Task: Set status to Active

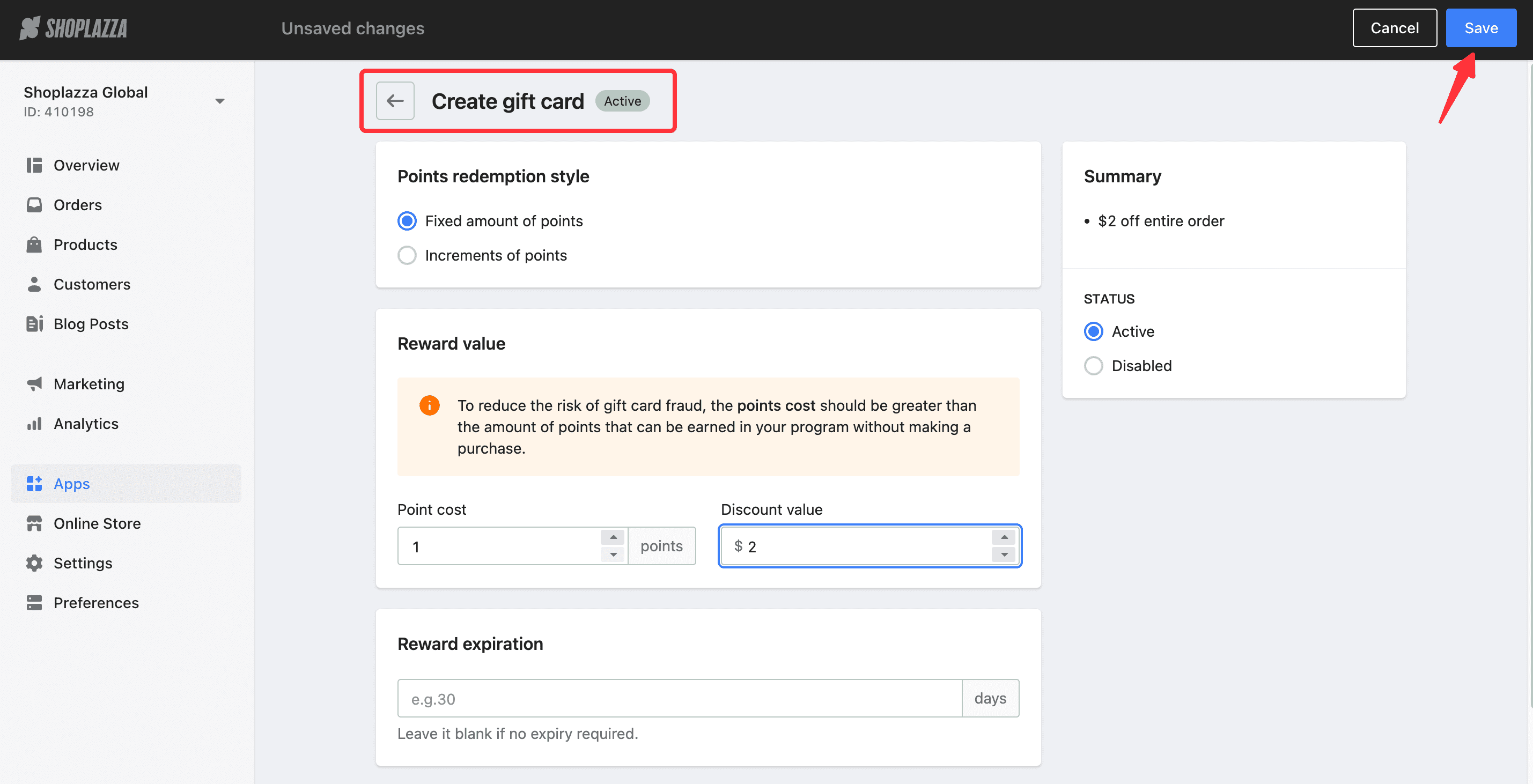Action: click(1093, 331)
